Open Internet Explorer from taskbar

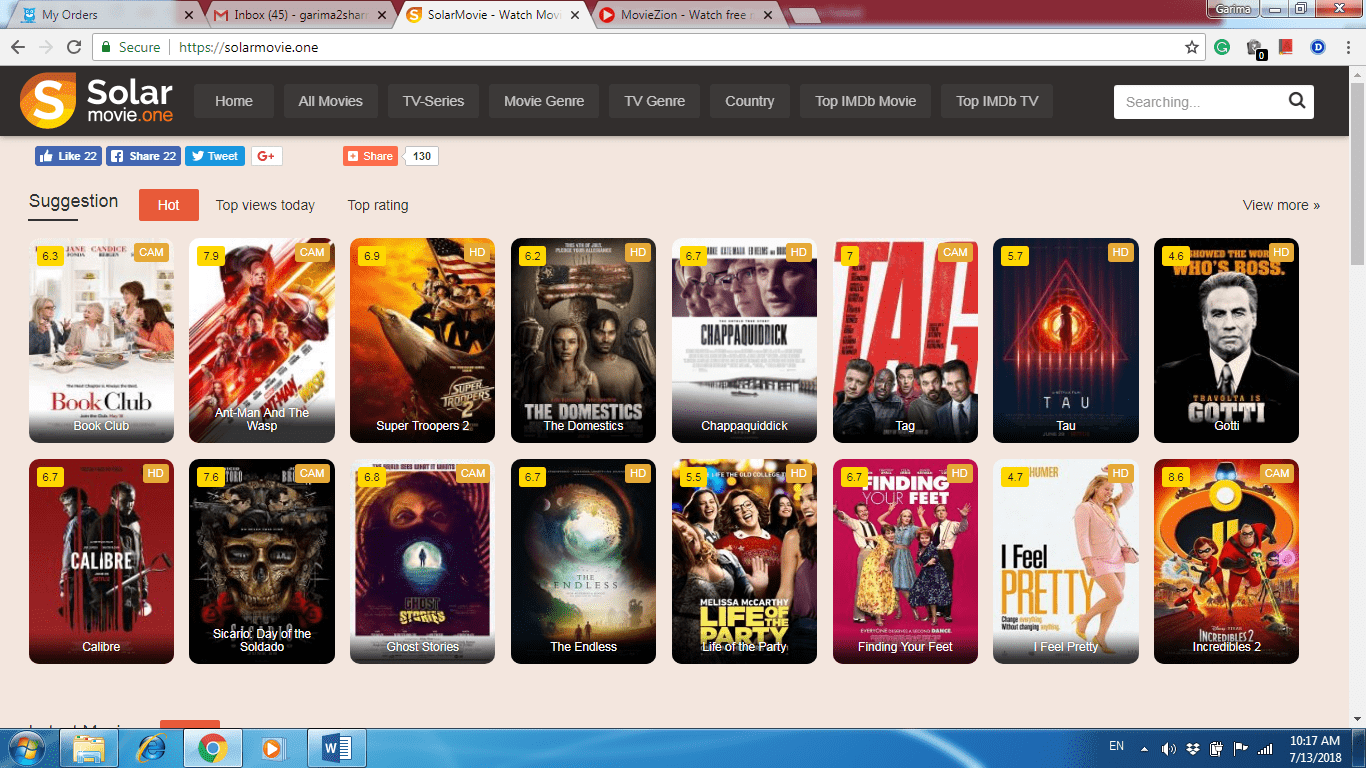[151, 748]
